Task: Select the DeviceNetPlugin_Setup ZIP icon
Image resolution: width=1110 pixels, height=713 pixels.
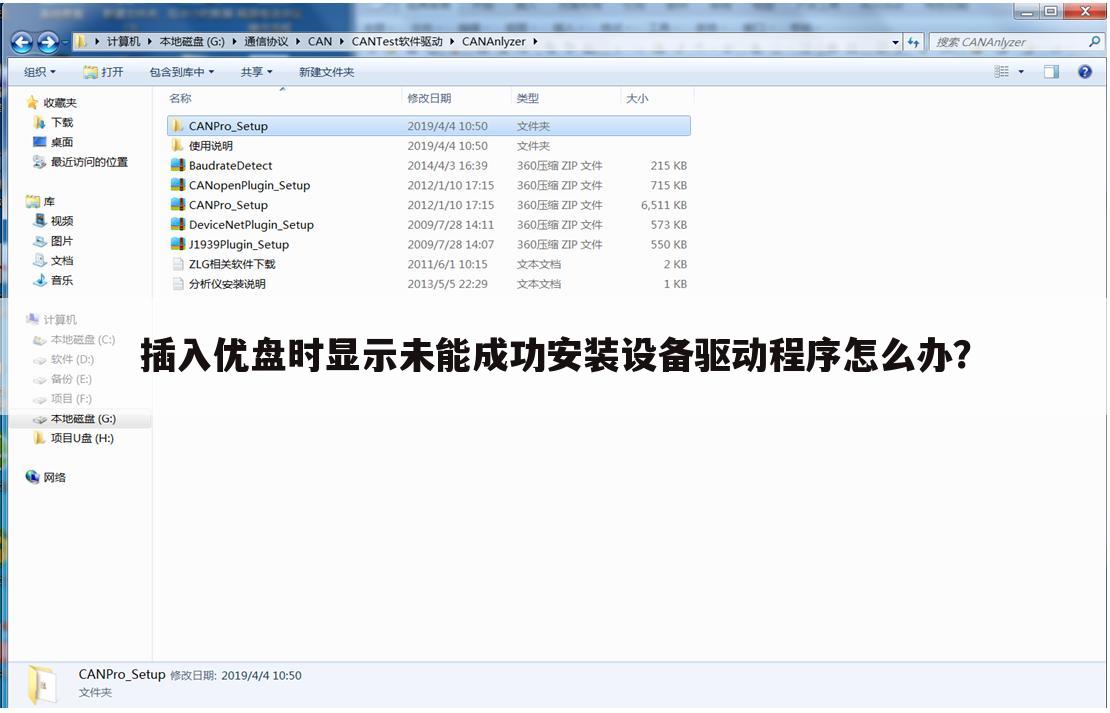Action: (178, 225)
